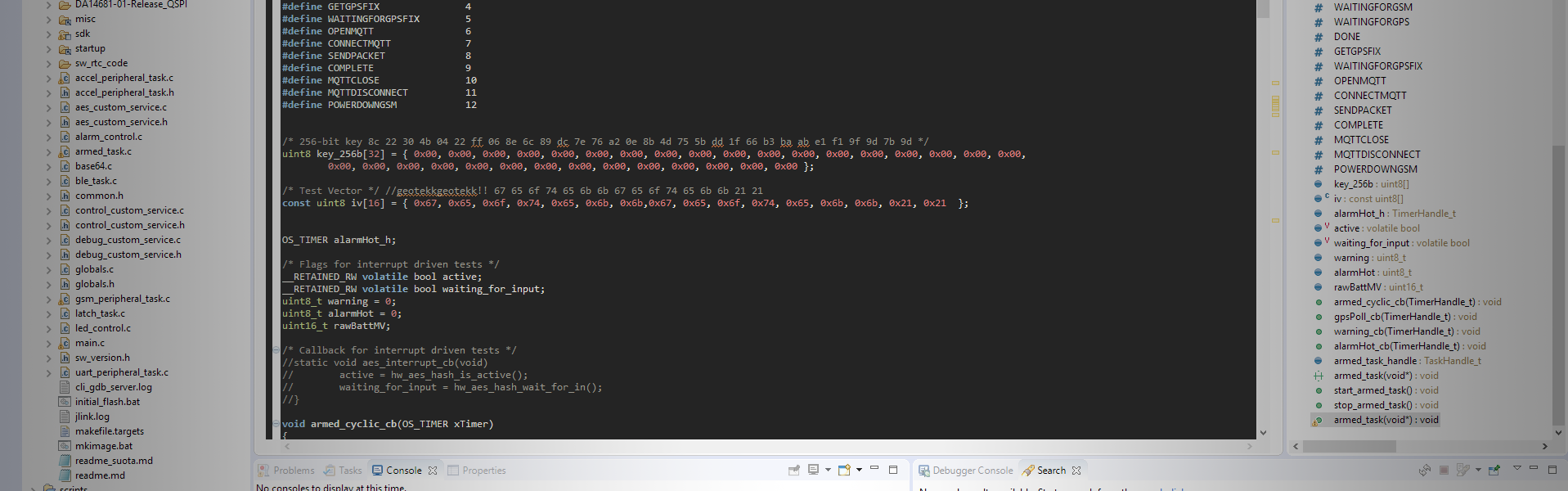Open the Debugger Console tab
This screenshot has height=491, width=1568.
(972, 471)
